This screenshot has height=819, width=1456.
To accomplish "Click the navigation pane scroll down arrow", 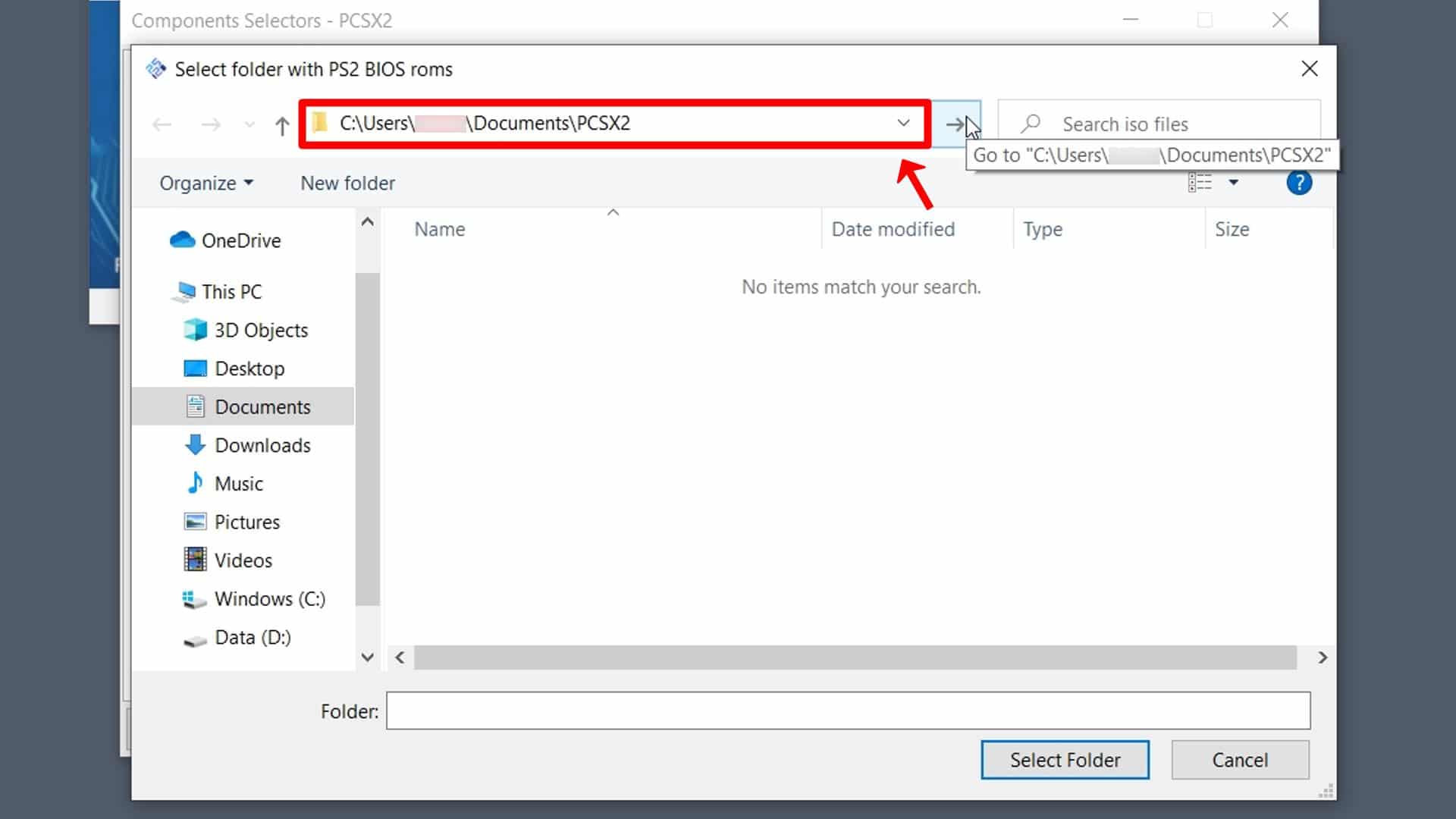I will 368,657.
